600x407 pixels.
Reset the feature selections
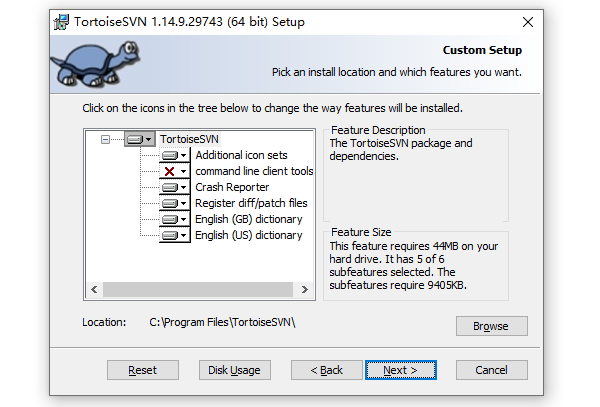(x=143, y=370)
